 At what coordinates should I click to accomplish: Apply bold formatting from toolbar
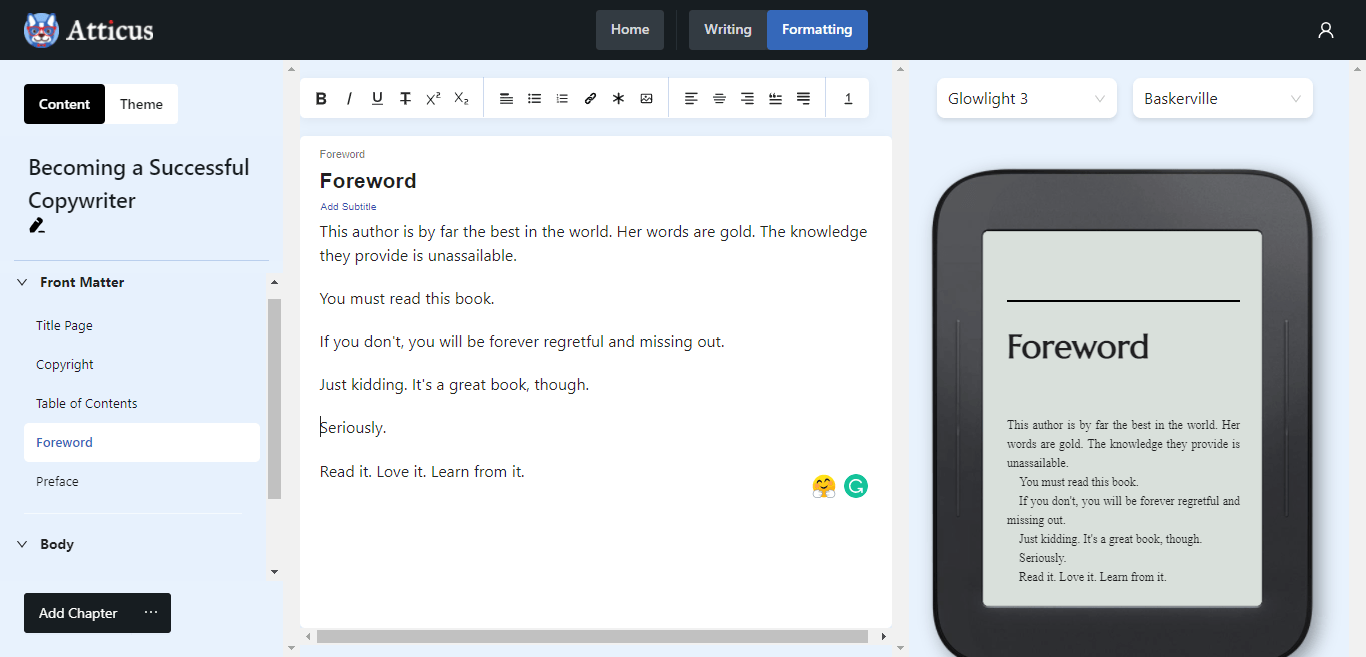click(x=321, y=98)
